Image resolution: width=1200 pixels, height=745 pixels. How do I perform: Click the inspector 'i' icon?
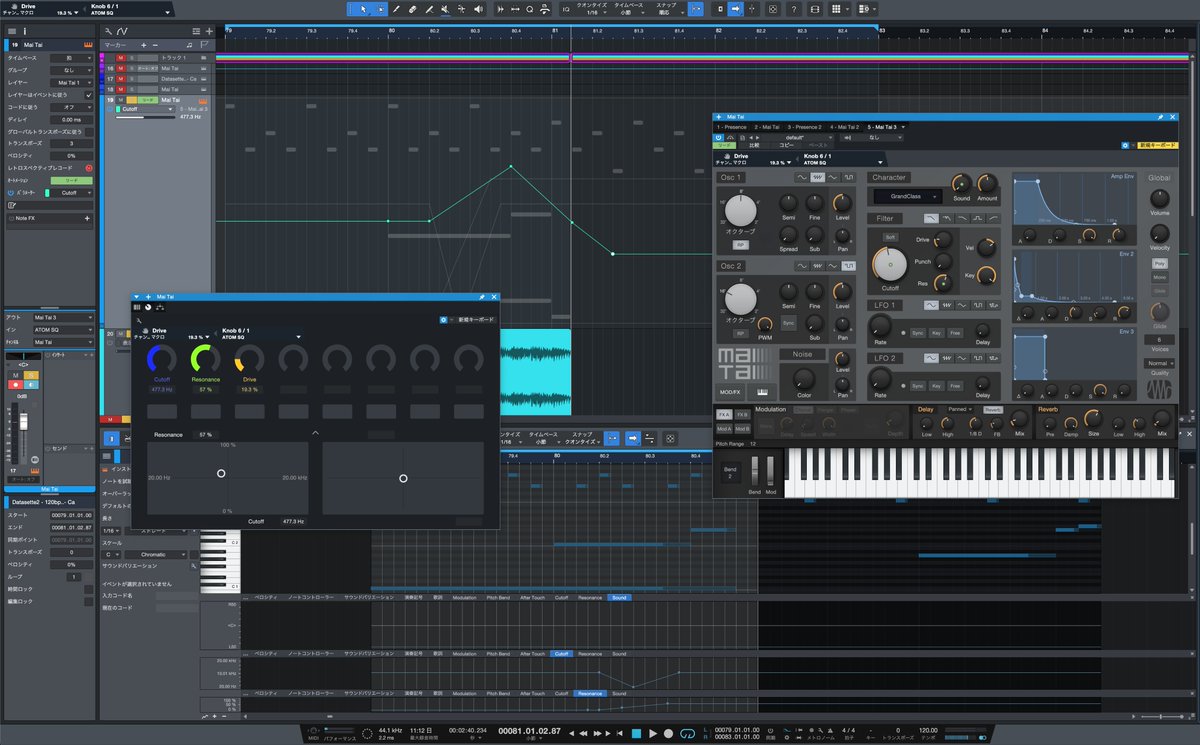tap(25, 31)
